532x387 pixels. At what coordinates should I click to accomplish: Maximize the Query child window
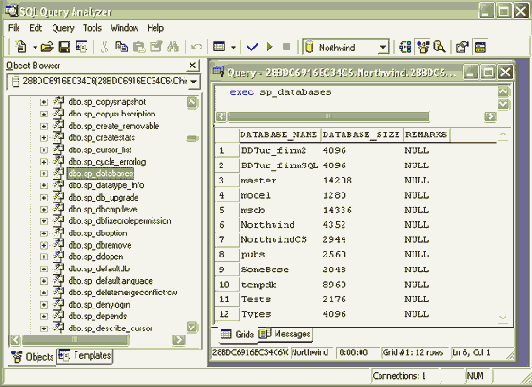point(488,72)
